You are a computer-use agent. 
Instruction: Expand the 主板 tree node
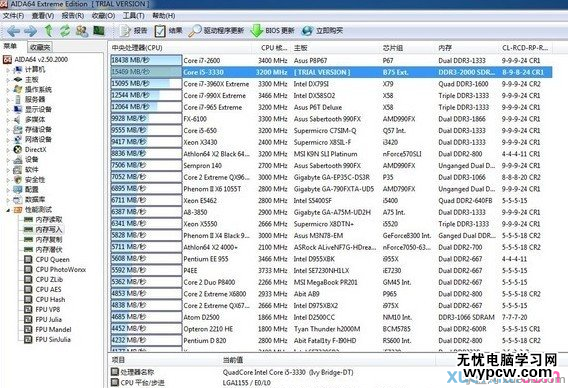(x=8, y=80)
